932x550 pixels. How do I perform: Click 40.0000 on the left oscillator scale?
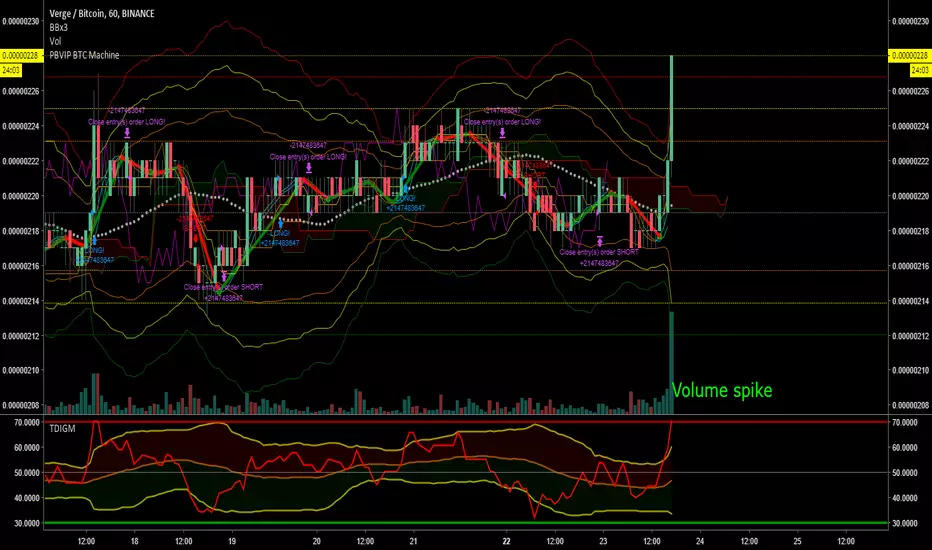(x=27, y=498)
